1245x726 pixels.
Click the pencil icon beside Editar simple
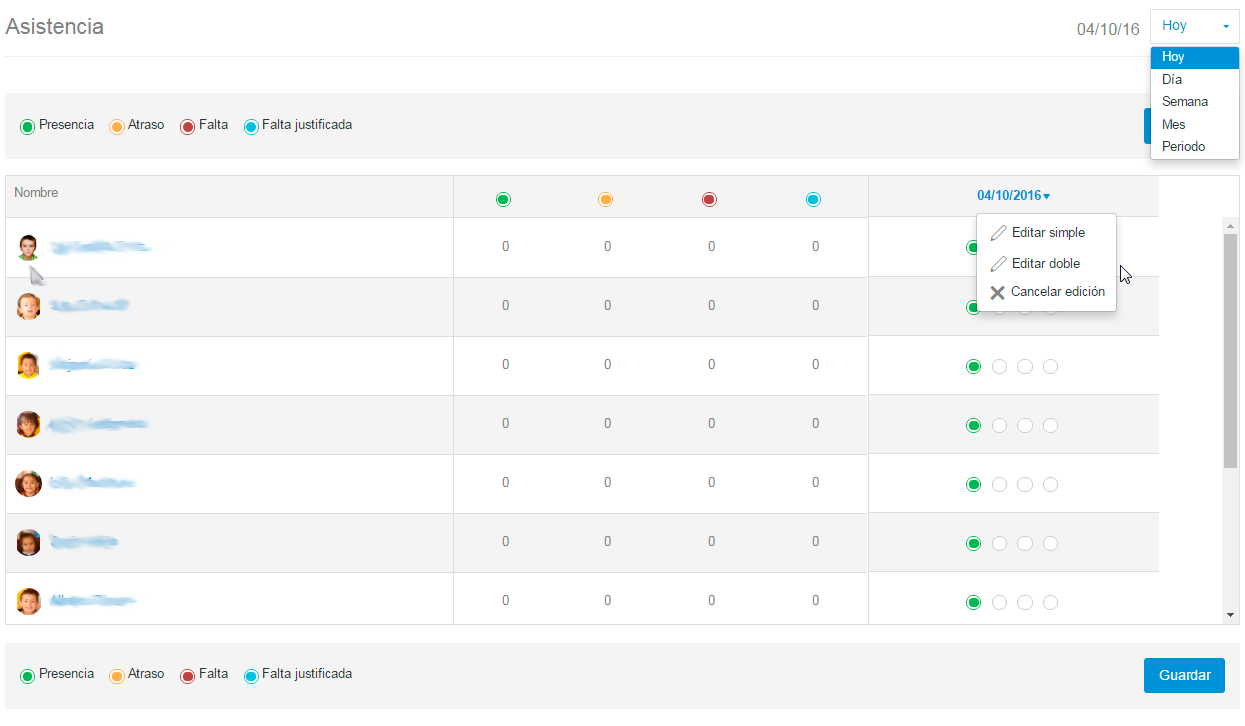(x=998, y=233)
